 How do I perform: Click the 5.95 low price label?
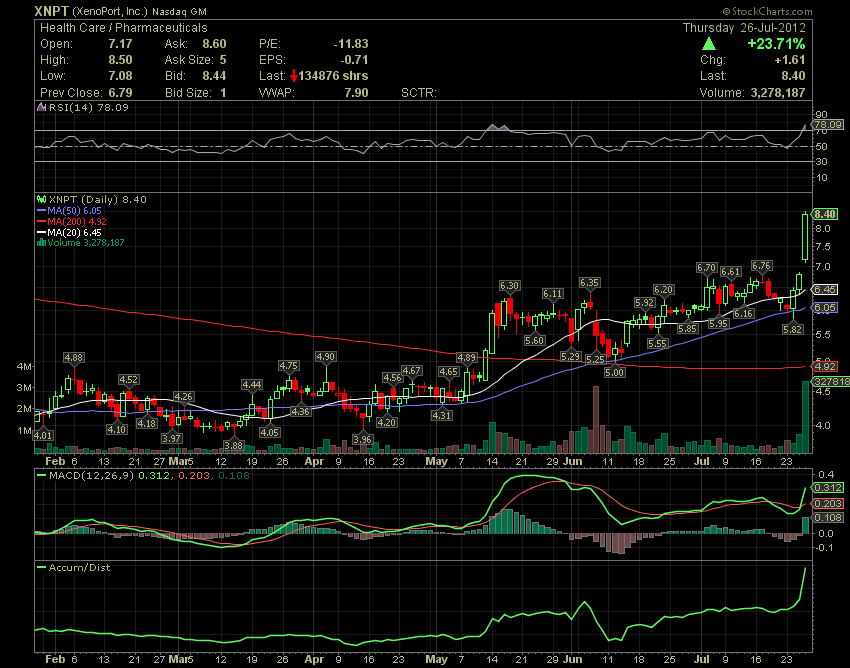click(718, 324)
